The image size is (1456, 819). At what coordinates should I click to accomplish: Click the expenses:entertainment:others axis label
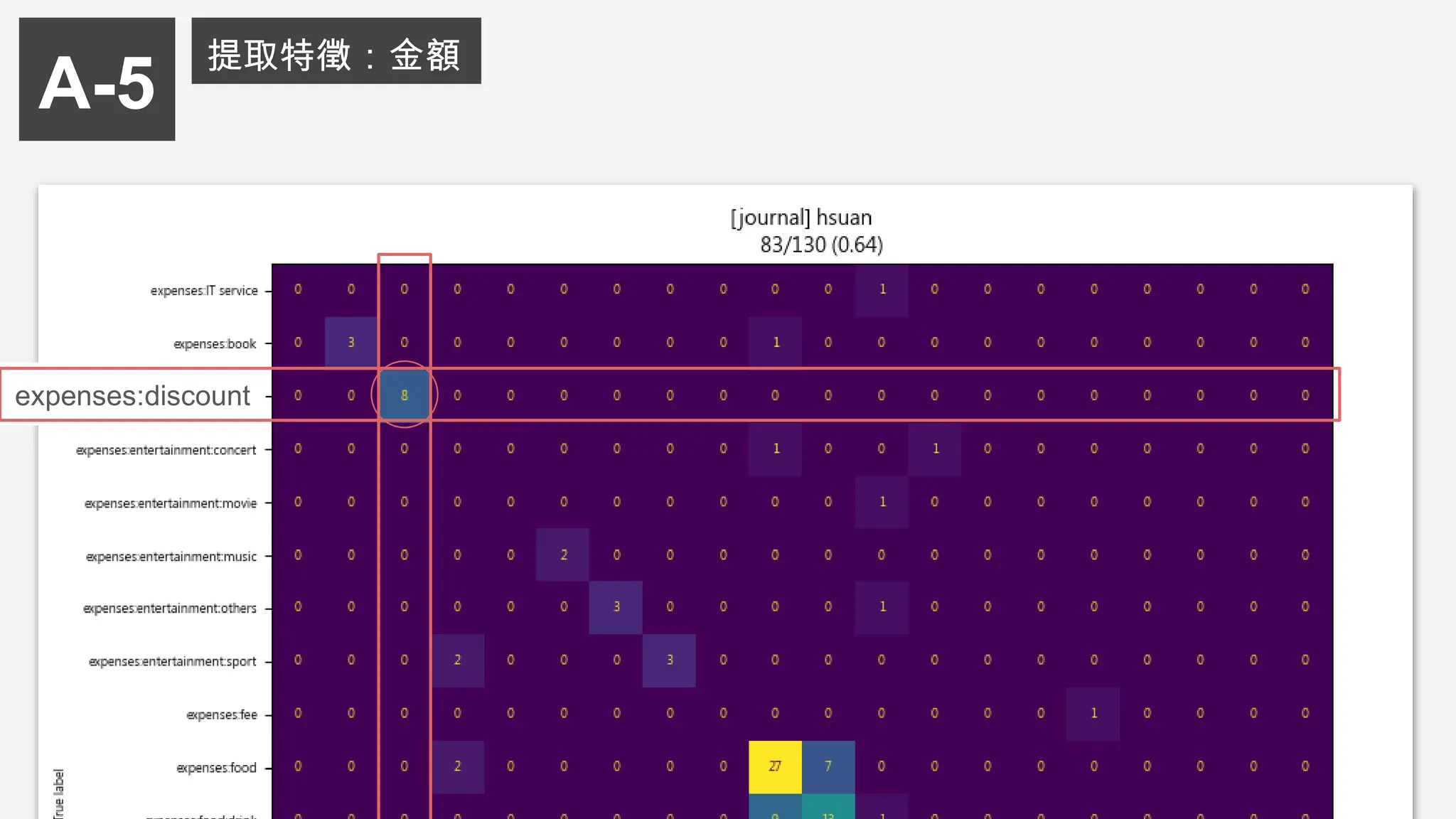tap(170, 609)
